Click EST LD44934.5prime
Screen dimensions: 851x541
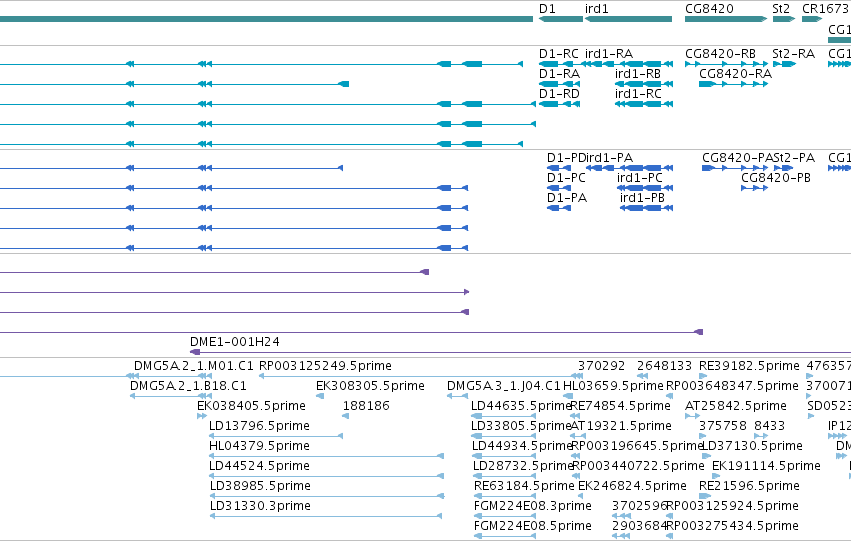click(x=504, y=456)
